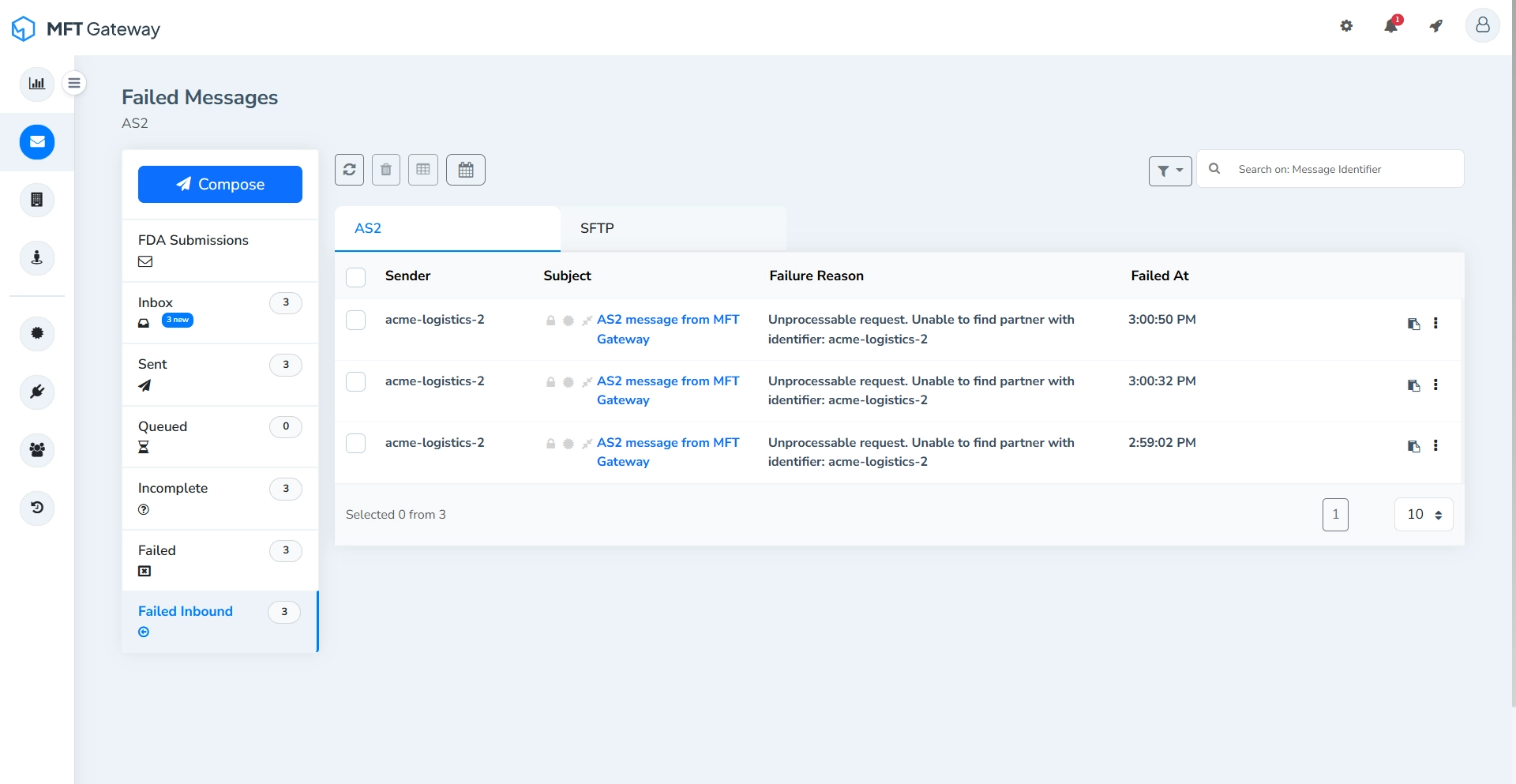Click the '3 new' badge under Inbox
1516x784 pixels.
tap(178, 320)
